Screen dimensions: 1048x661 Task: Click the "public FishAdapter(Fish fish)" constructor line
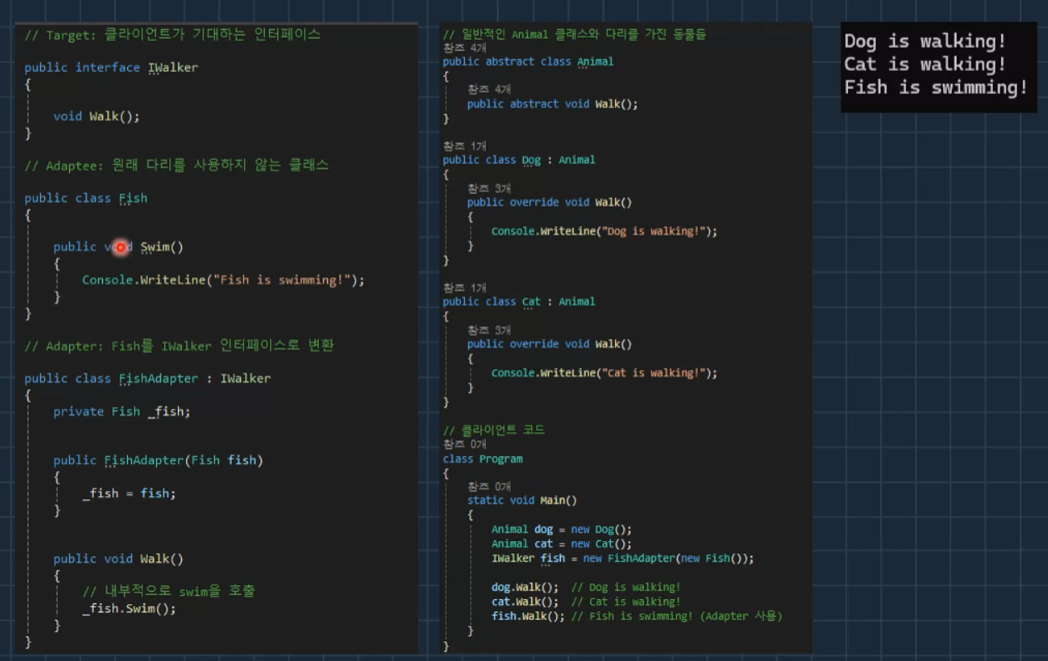[x=158, y=460]
